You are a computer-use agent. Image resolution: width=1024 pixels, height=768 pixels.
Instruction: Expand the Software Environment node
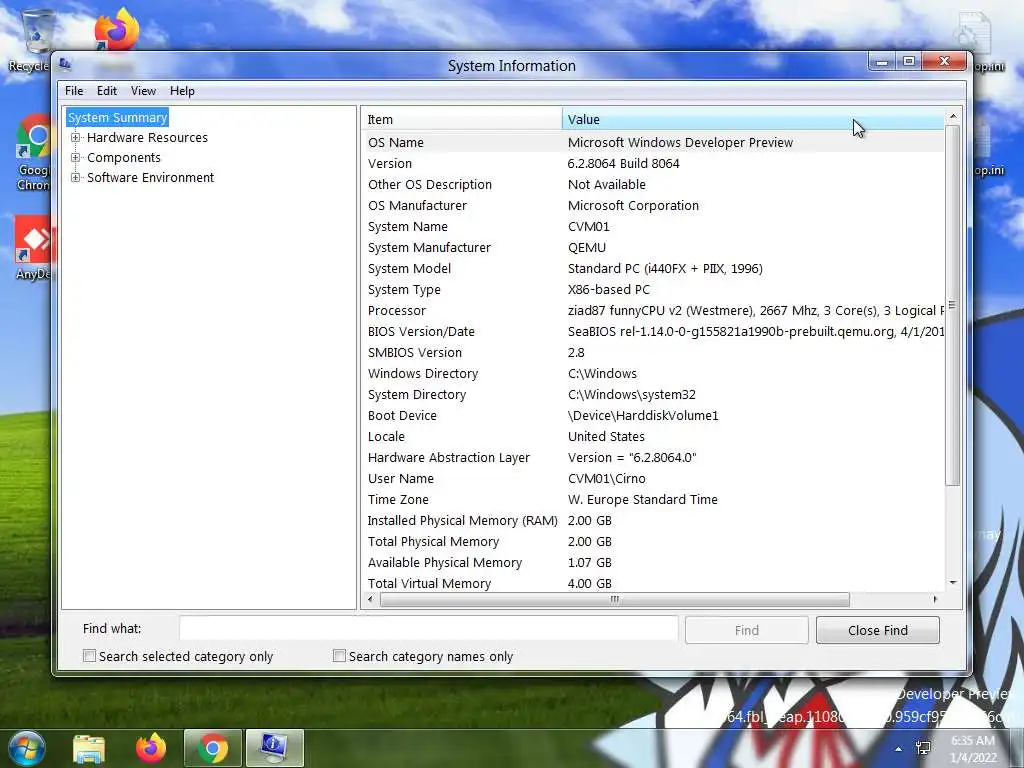(x=76, y=178)
